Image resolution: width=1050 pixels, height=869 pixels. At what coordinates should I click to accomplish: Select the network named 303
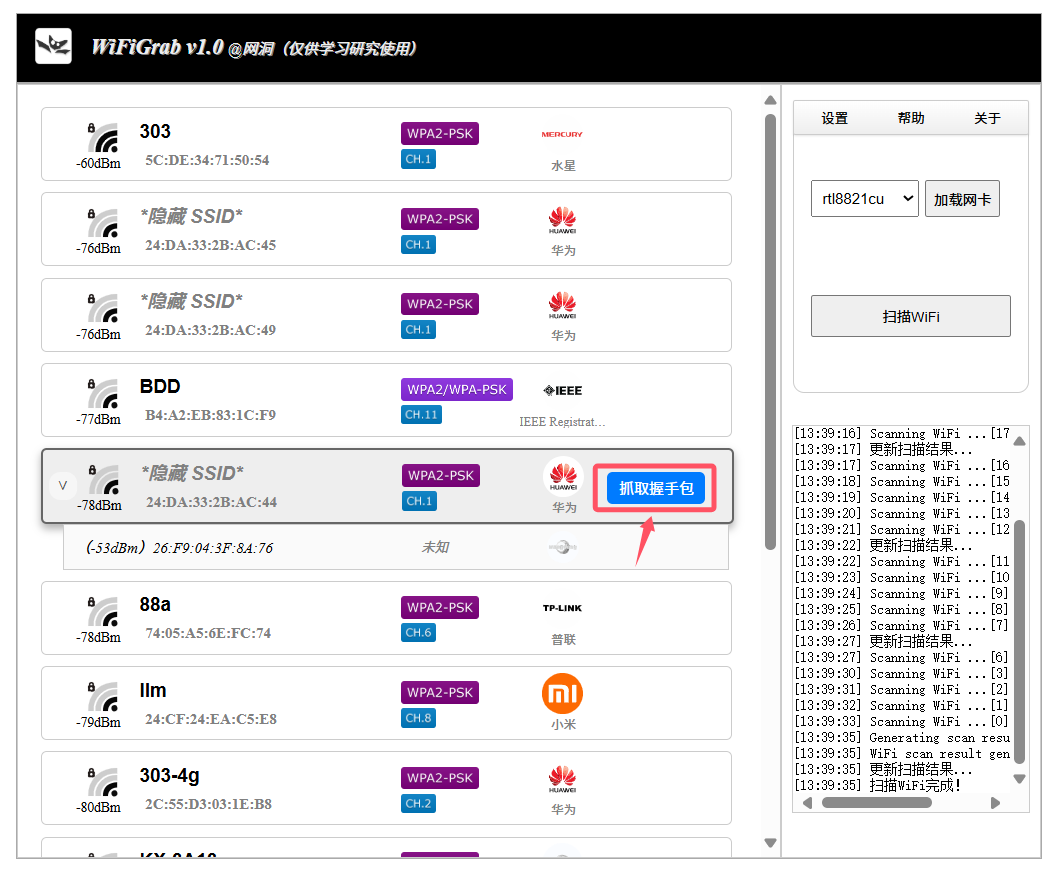pos(386,144)
